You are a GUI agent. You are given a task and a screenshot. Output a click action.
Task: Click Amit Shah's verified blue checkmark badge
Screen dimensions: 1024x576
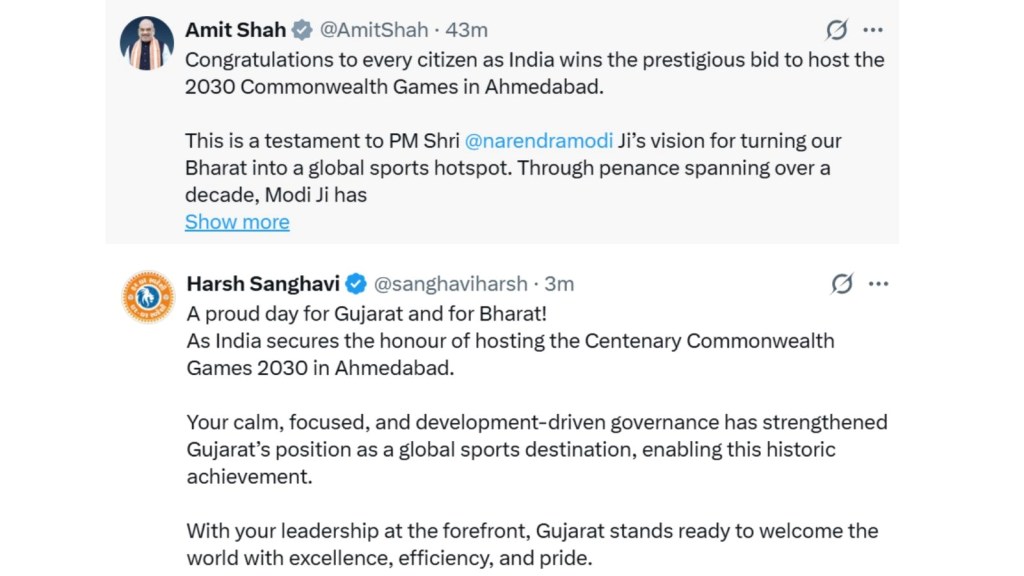click(301, 29)
